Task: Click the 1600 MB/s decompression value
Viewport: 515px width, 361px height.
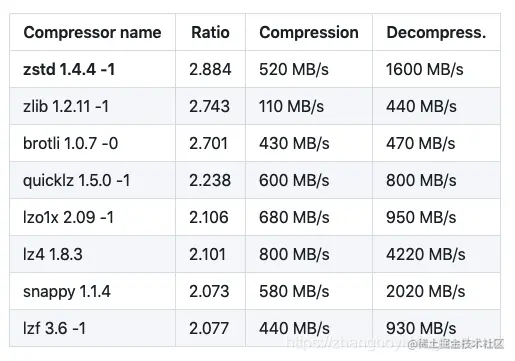Action: [x=425, y=70]
